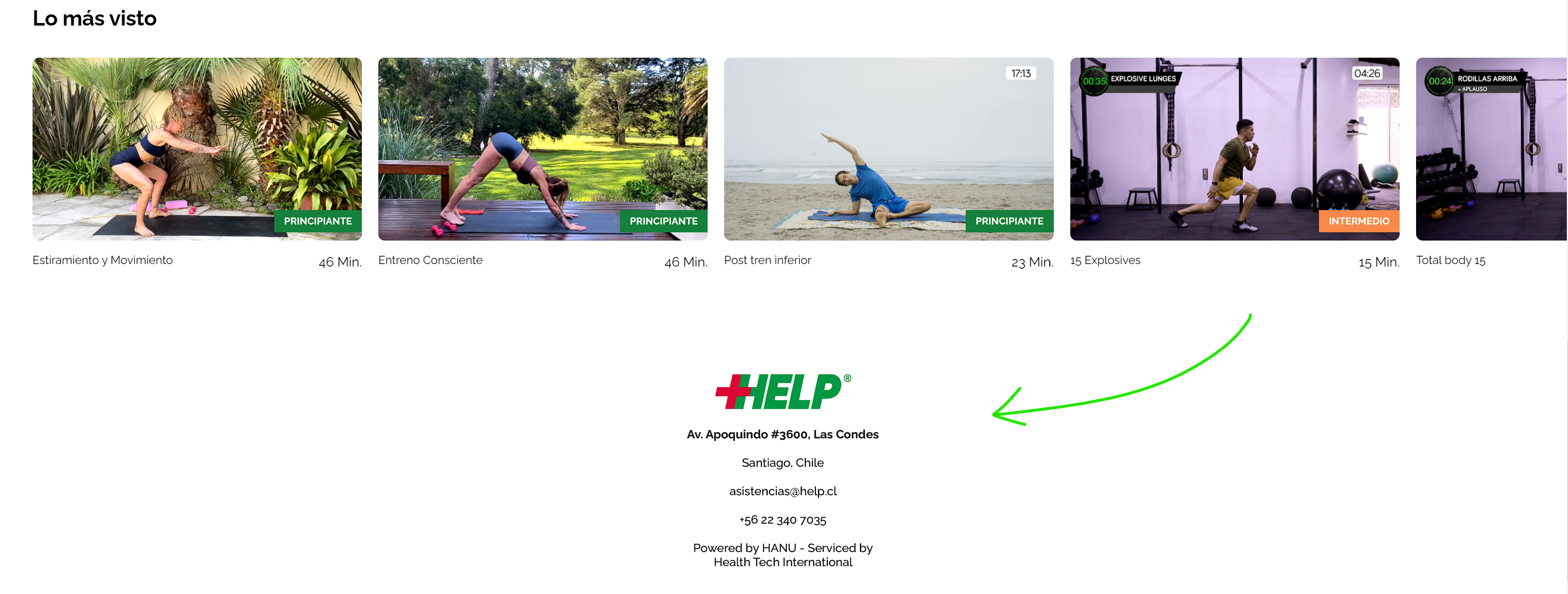Click the 17:13 duration tag
The width and height of the screenshot is (1568, 594).
pos(1020,73)
